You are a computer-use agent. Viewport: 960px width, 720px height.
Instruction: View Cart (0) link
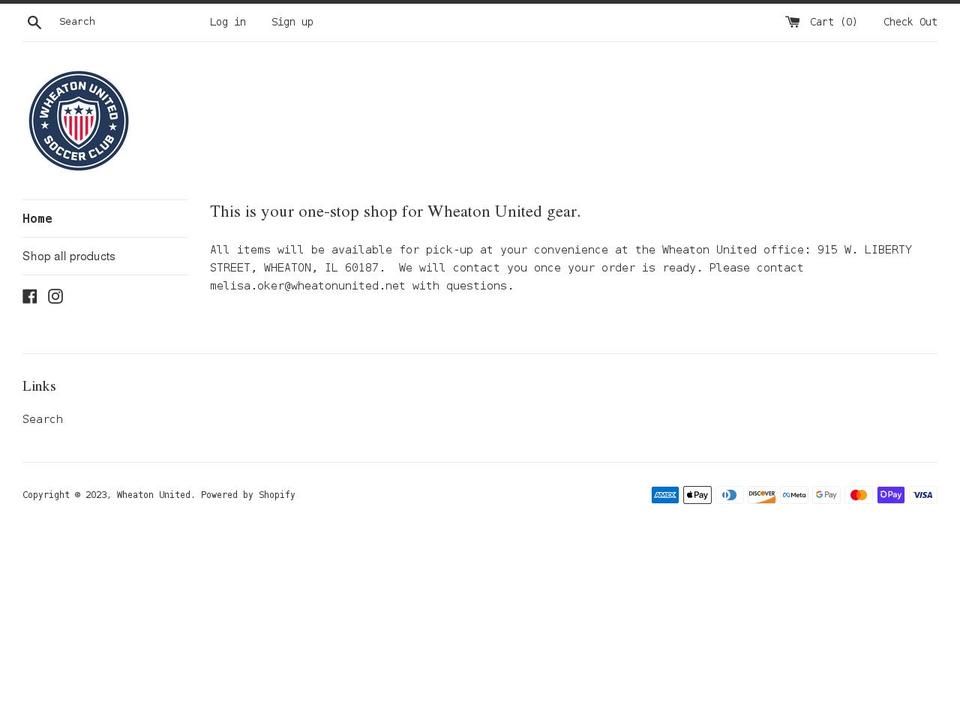833,22
